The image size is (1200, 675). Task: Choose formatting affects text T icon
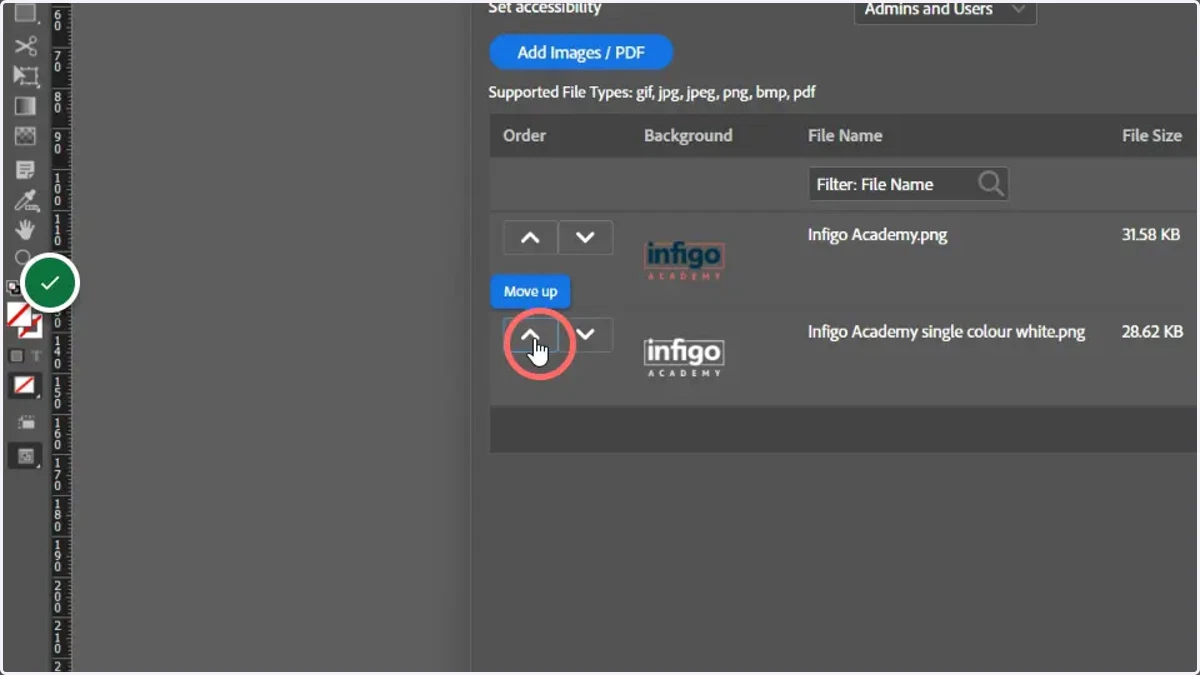coord(36,356)
